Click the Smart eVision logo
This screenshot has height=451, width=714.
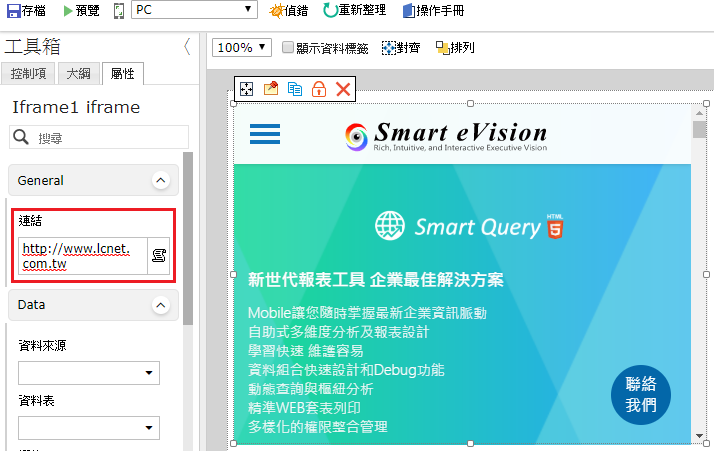click(x=446, y=136)
